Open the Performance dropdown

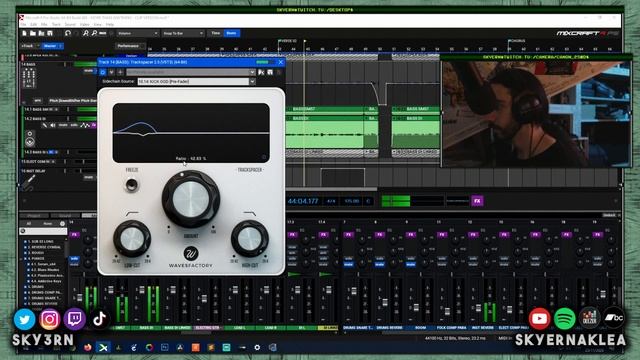point(130,46)
